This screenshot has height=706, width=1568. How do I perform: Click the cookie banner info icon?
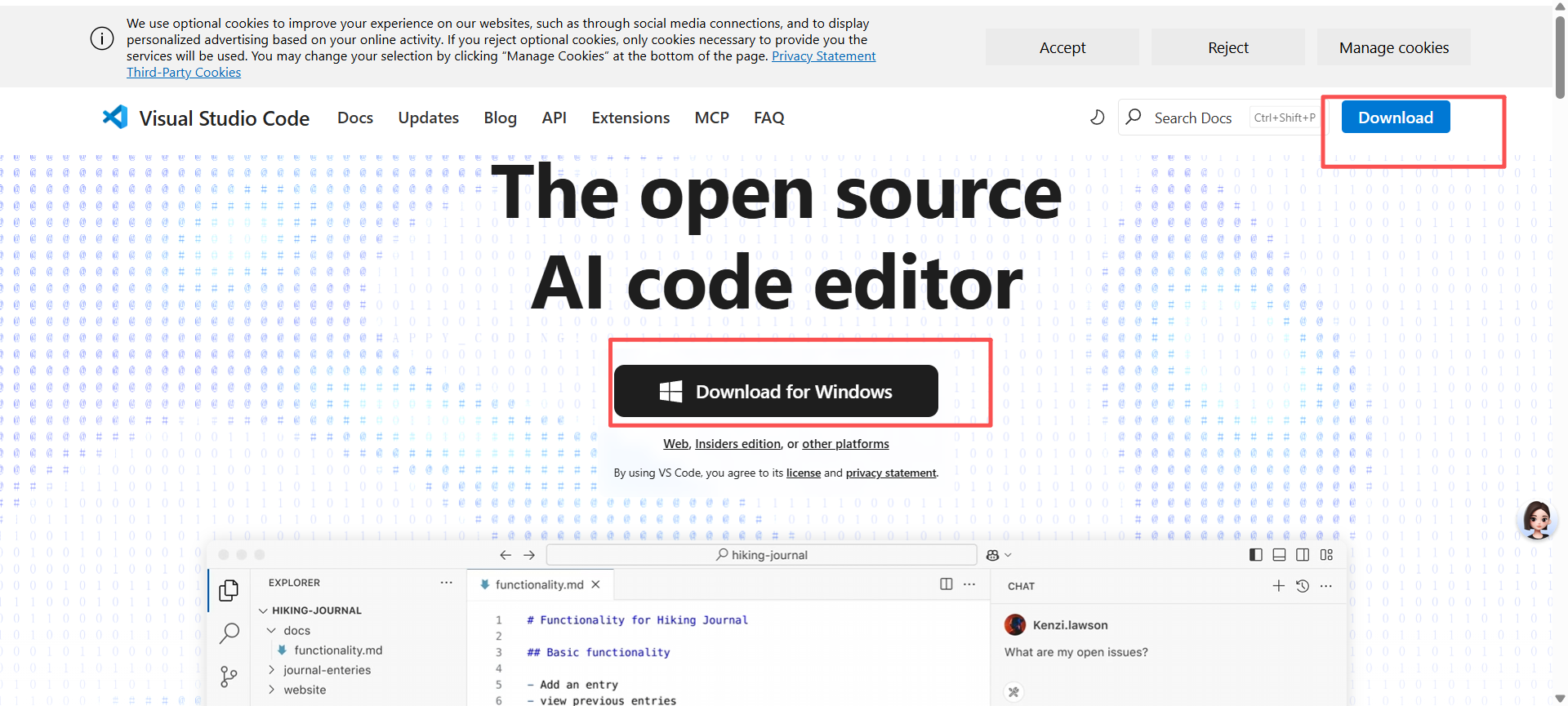[102, 38]
